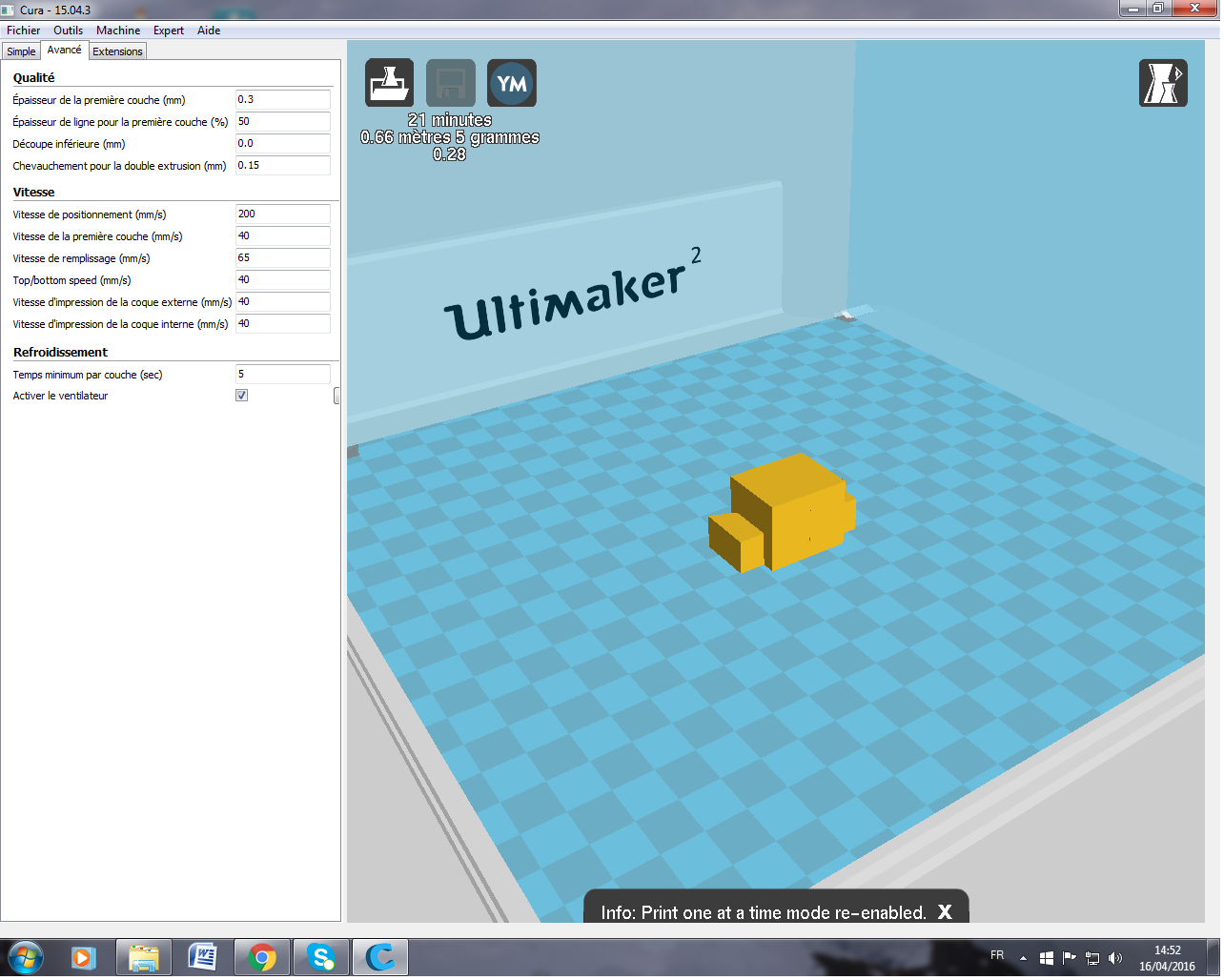Click the 'Découpe inférieure (mm)' label
The width and height of the screenshot is (1224, 980).
tap(69, 144)
